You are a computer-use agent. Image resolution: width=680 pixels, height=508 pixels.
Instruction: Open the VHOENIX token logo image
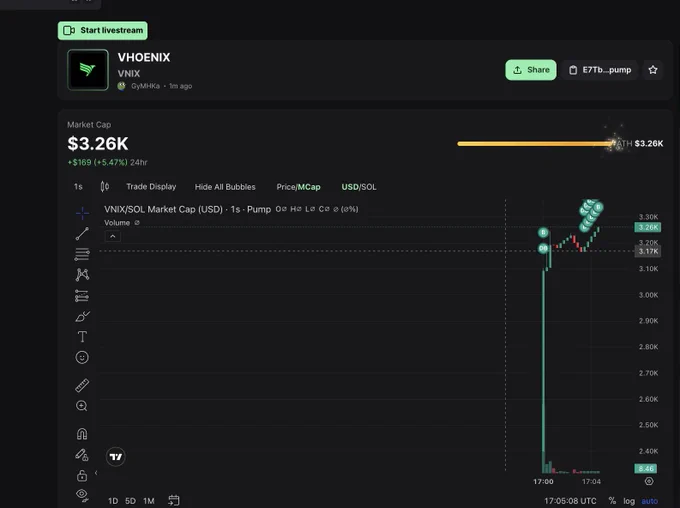point(88,70)
